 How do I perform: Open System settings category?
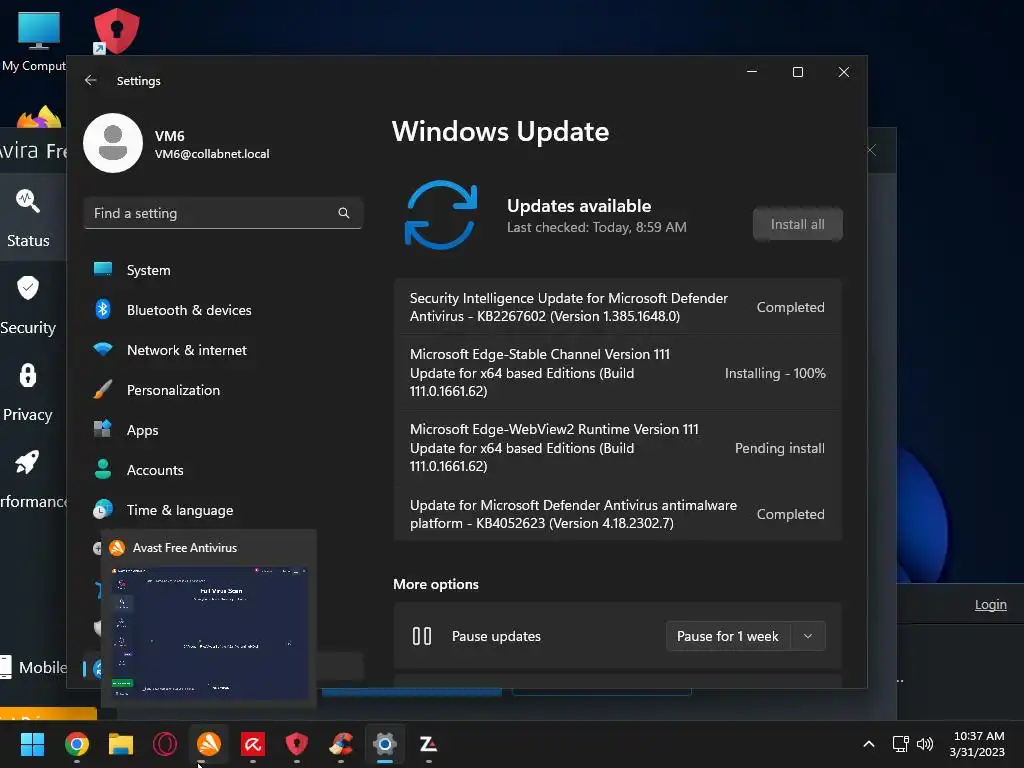[223, 270]
